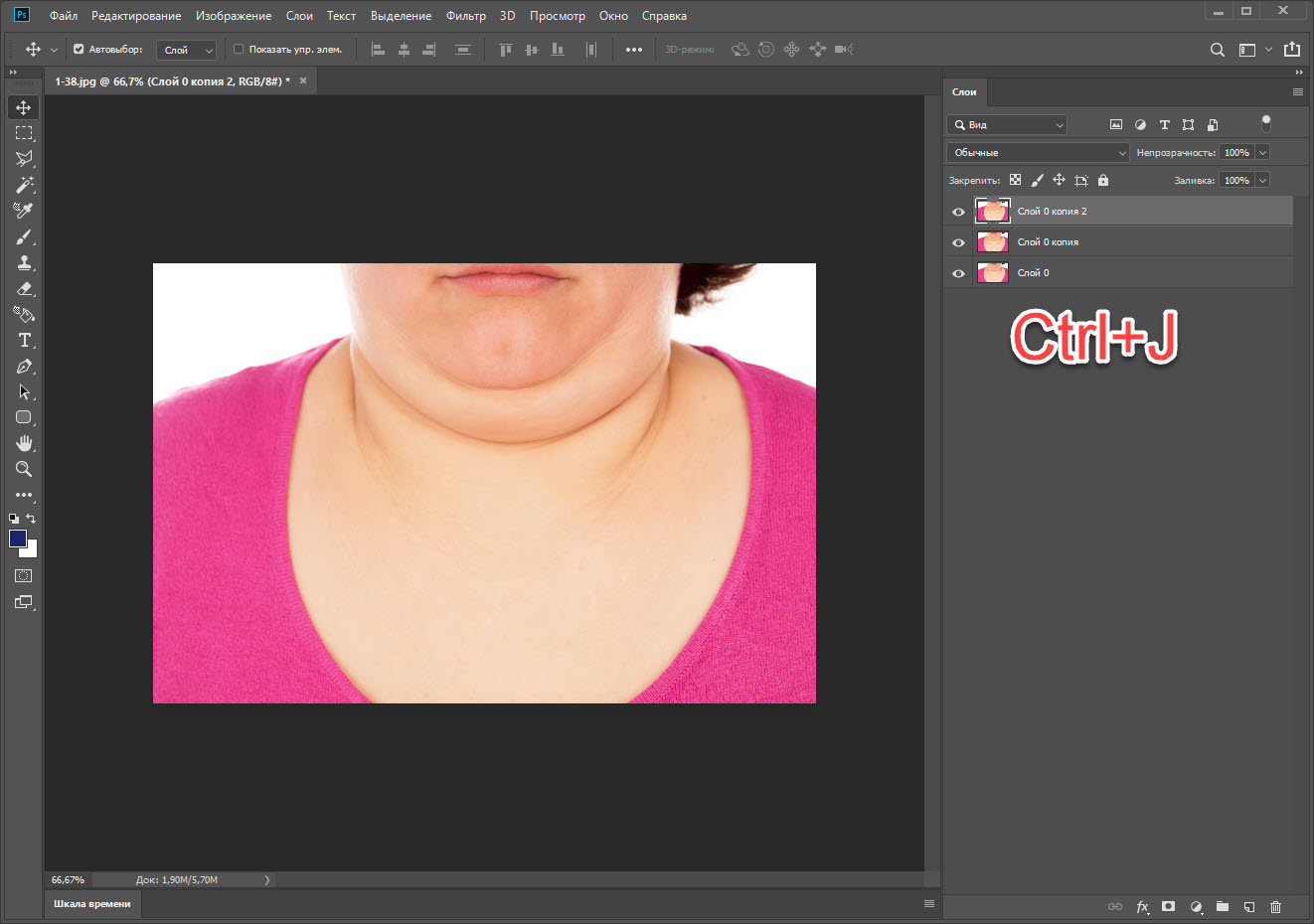Open the Файл menu
Viewport: 1314px width, 924px height.
click(64, 16)
